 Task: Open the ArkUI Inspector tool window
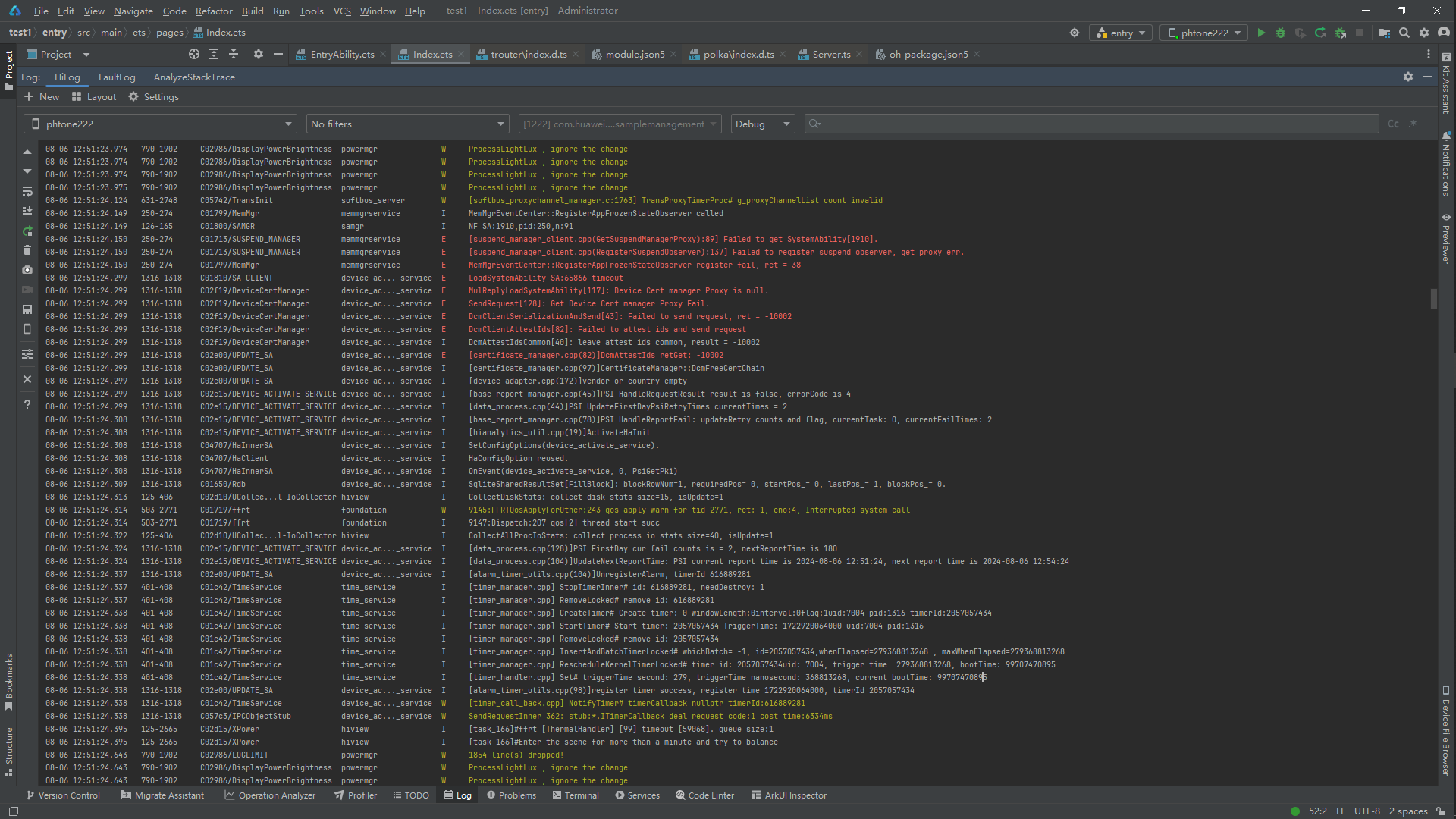click(x=789, y=795)
